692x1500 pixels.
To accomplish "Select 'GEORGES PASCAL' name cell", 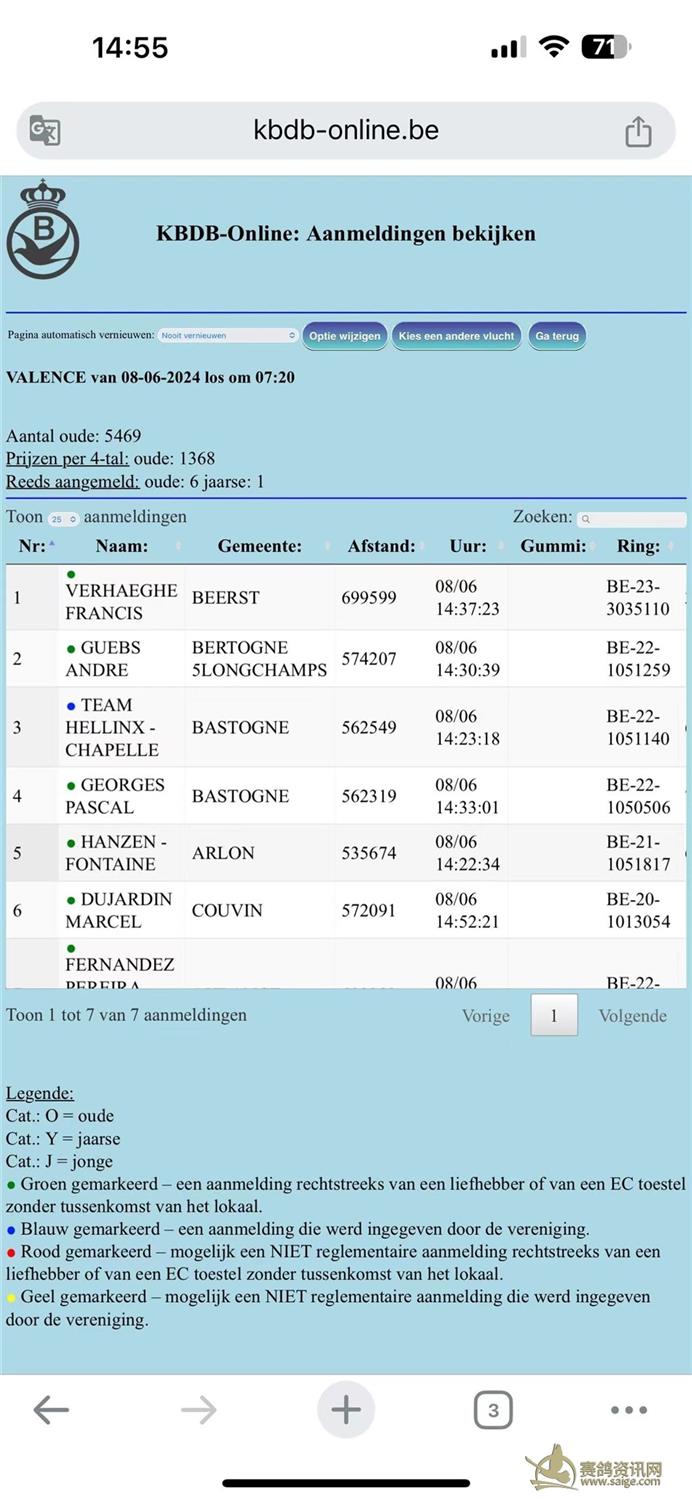I will [x=121, y=796].
